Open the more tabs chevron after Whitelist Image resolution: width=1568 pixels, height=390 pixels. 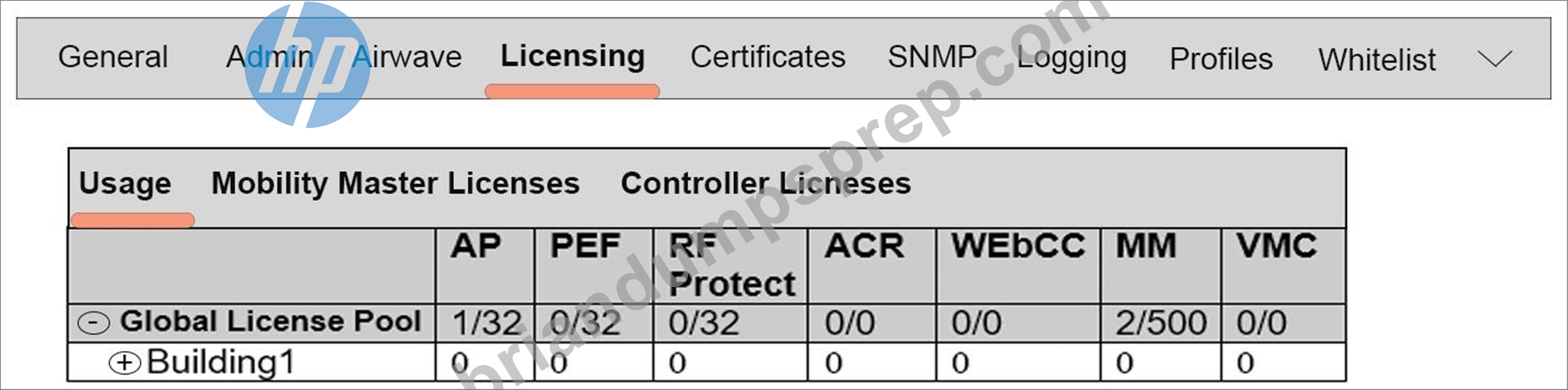click(x=1495, y=58)
